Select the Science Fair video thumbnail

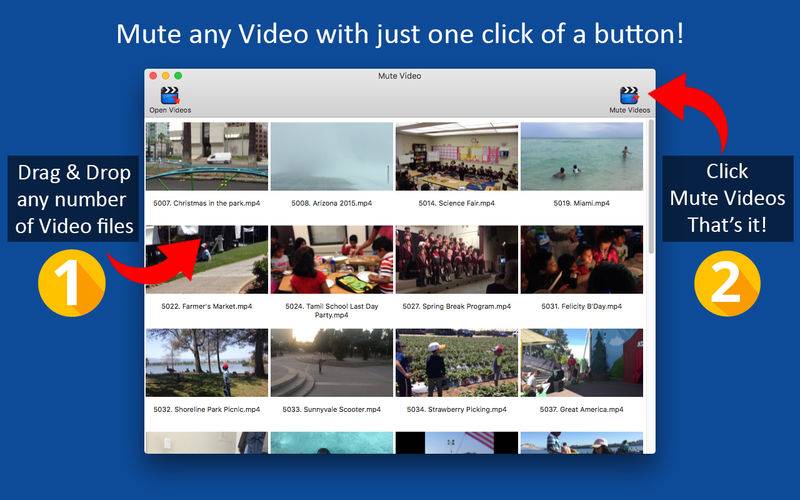pos(457,156)
